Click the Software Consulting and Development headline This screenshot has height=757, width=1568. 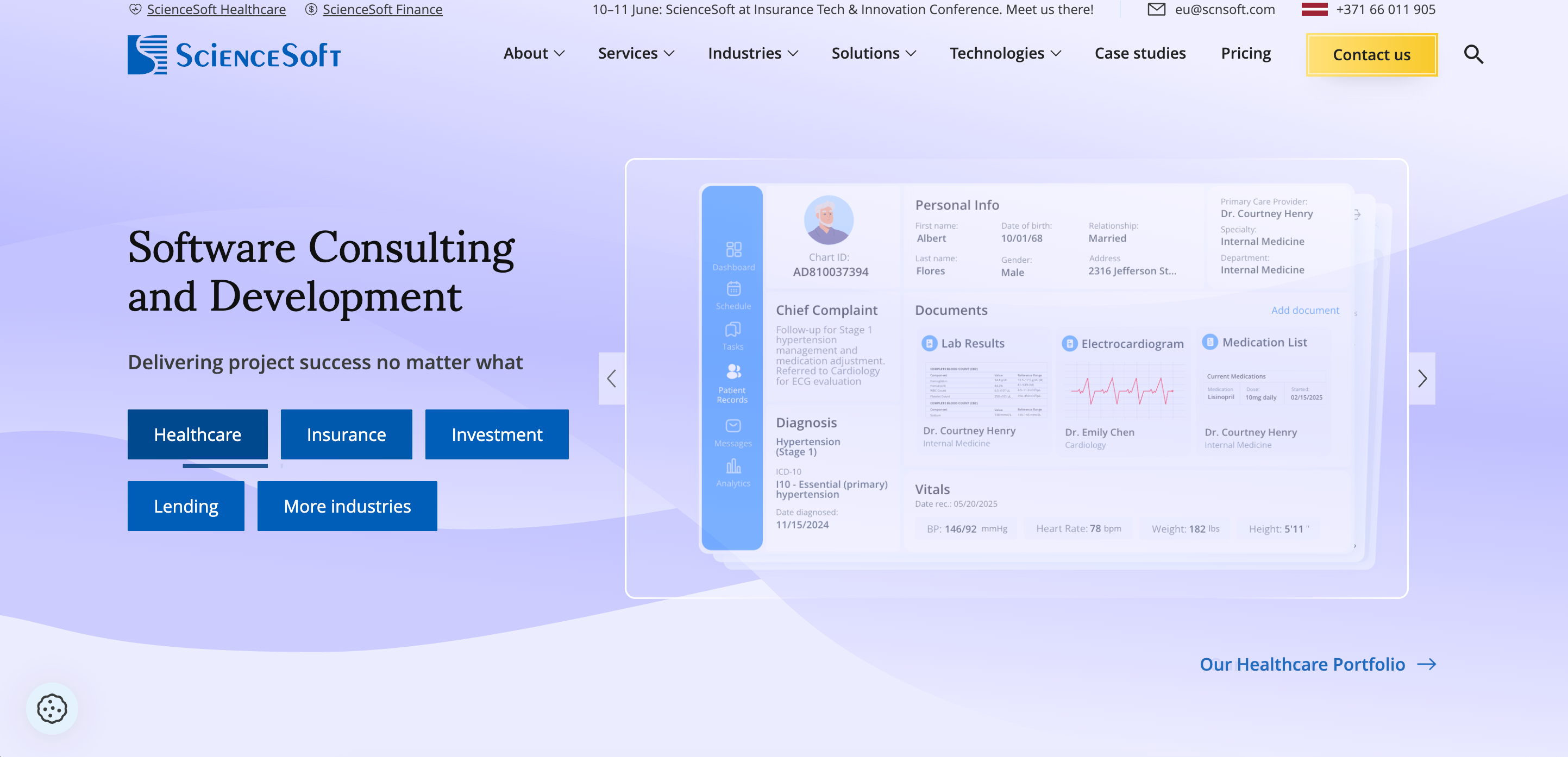click(321, 272)
